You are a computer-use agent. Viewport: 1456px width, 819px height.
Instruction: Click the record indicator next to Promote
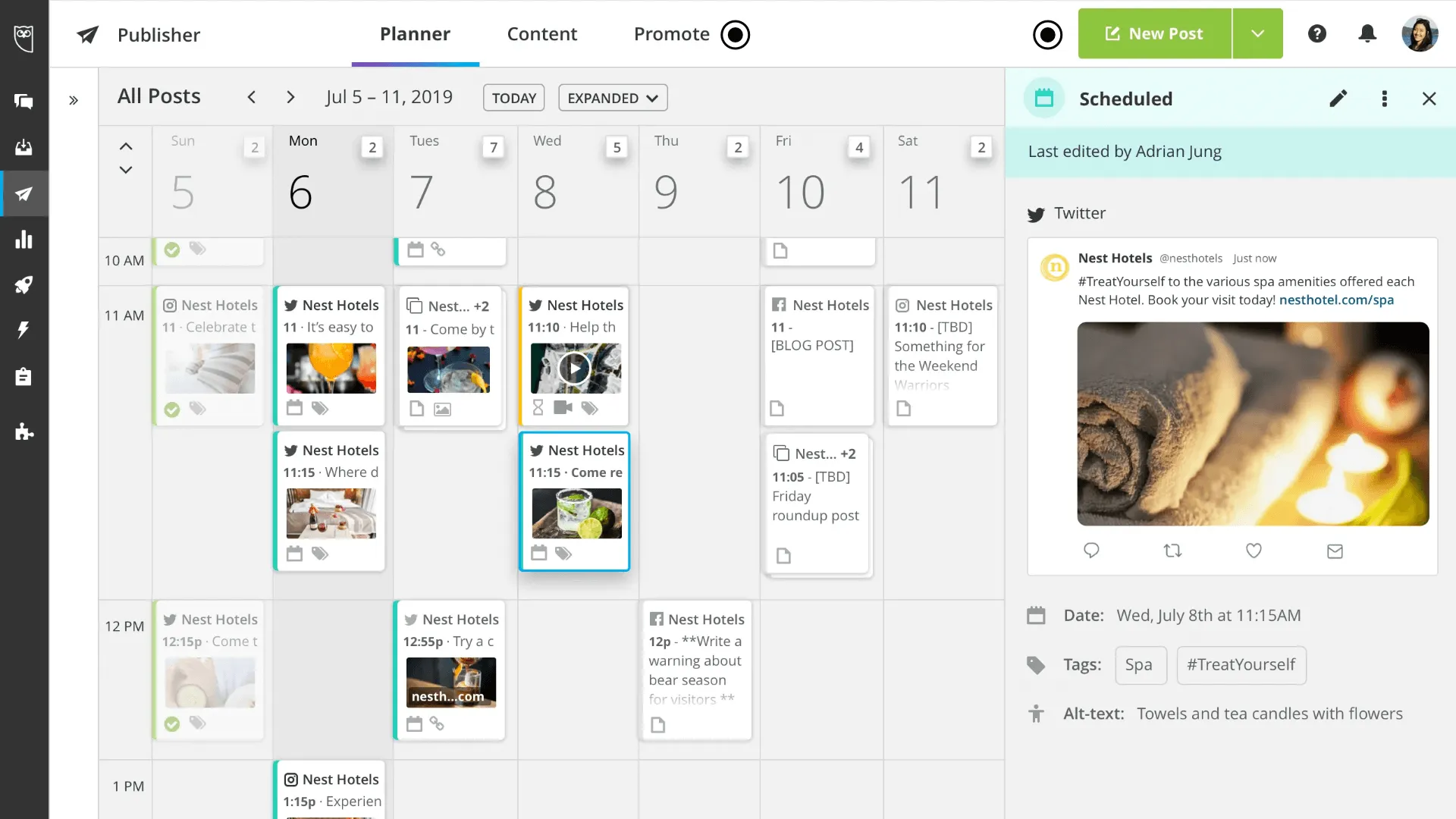pos(735,35)
